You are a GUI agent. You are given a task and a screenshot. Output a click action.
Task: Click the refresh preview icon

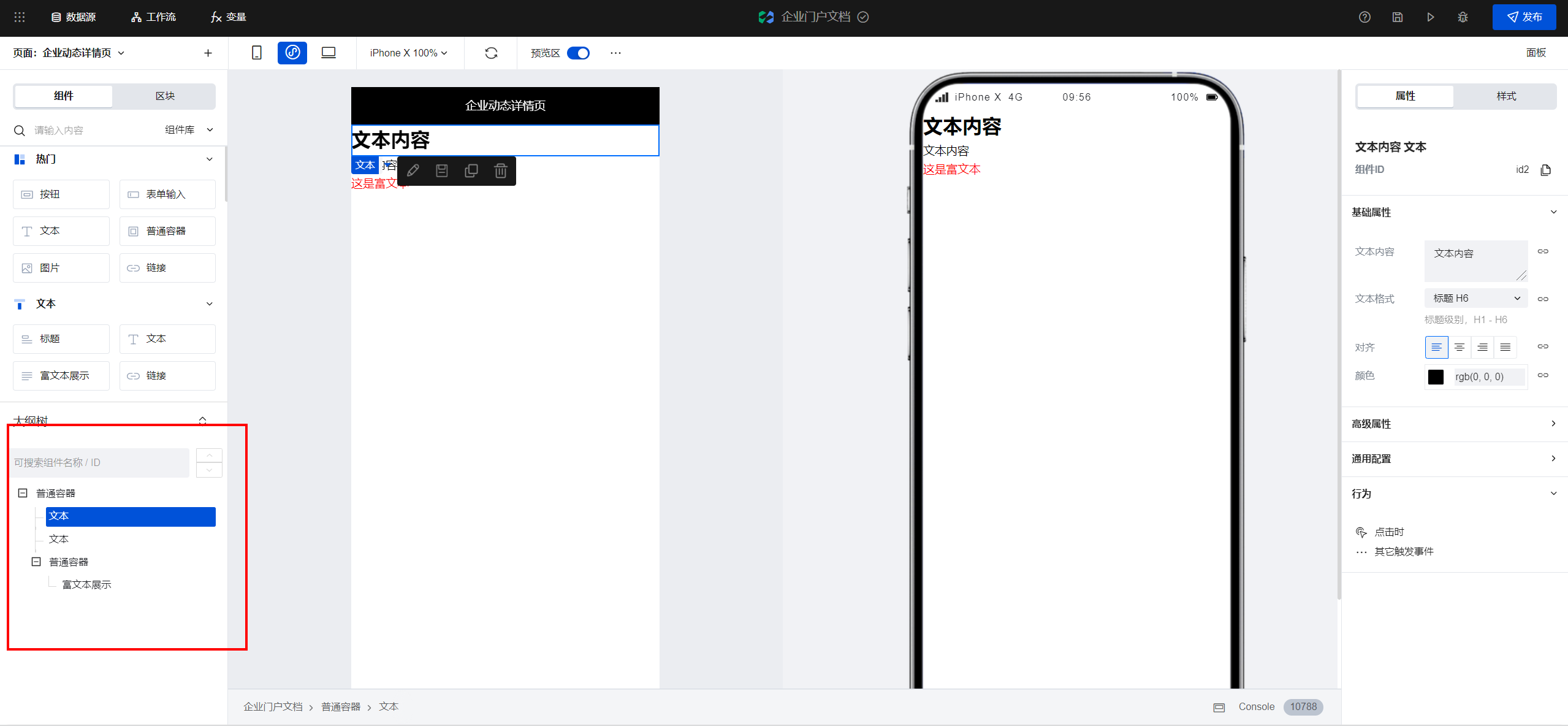click(491, 53)
